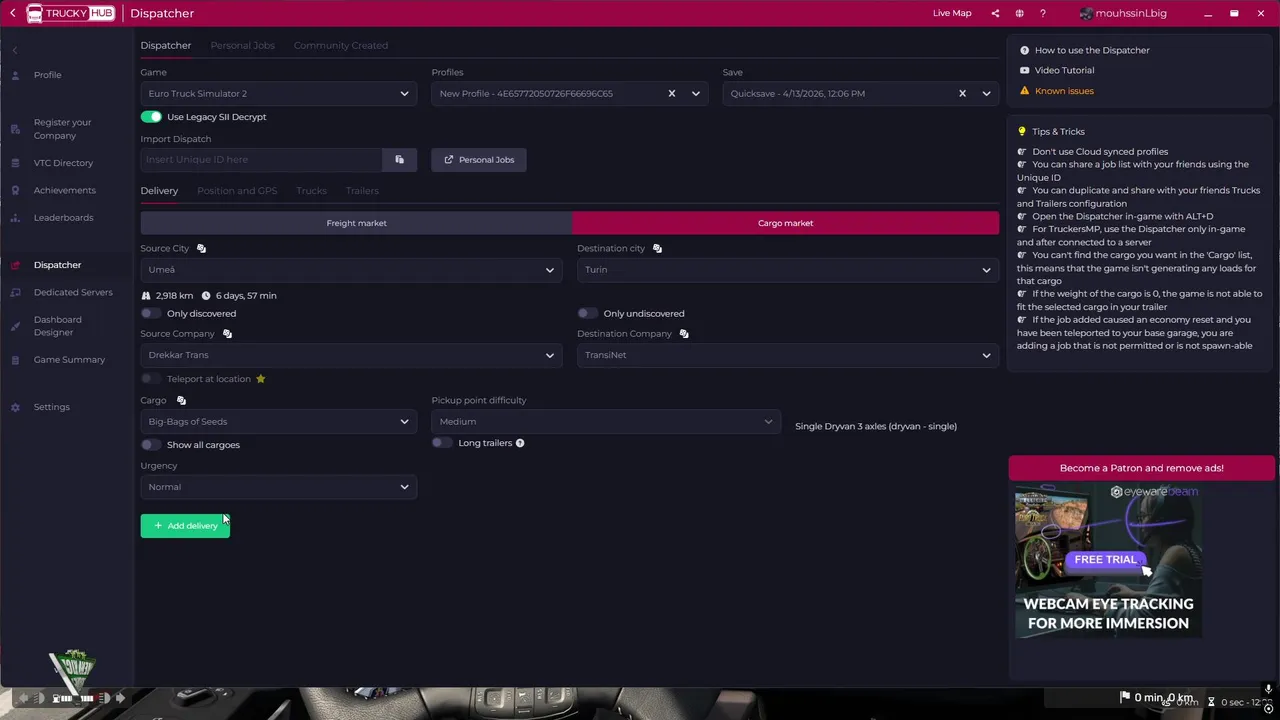Switch to the Trailers tab
Screen dimensions: 1280x720
362,191
